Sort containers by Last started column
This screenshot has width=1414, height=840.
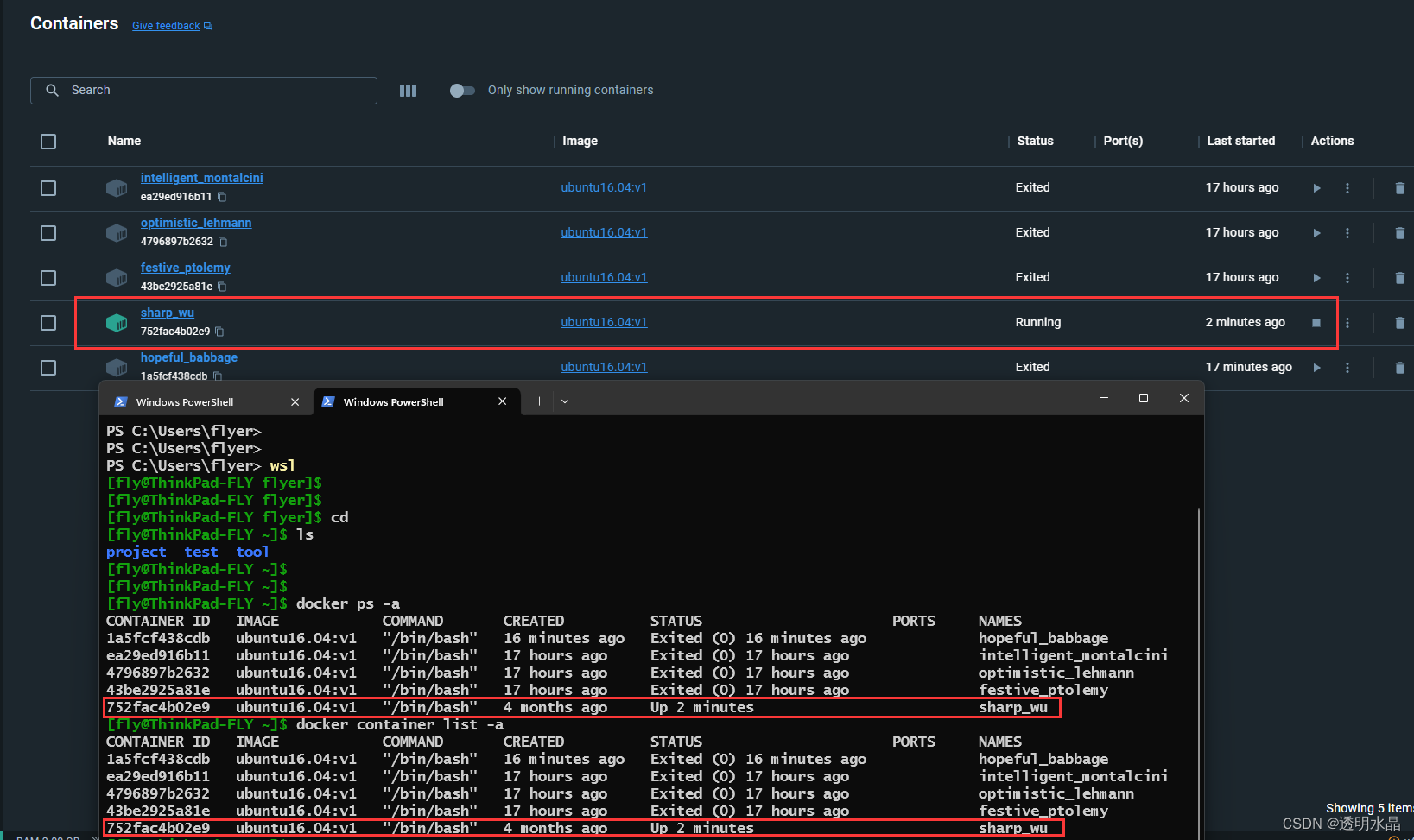click(x=1240, y=141)
